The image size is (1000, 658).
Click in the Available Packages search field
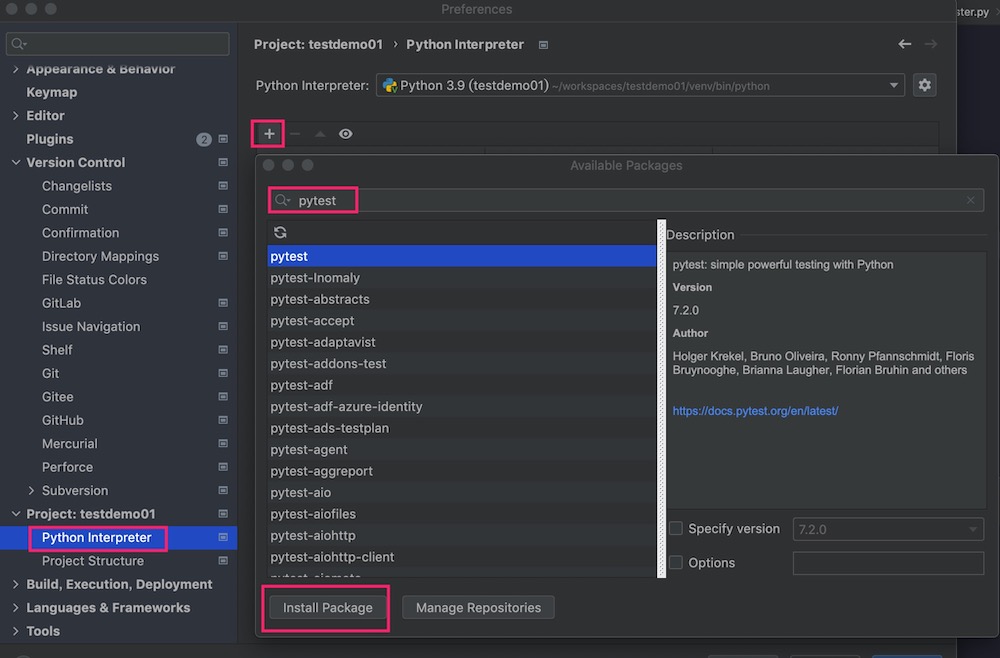tap(626, 200)
